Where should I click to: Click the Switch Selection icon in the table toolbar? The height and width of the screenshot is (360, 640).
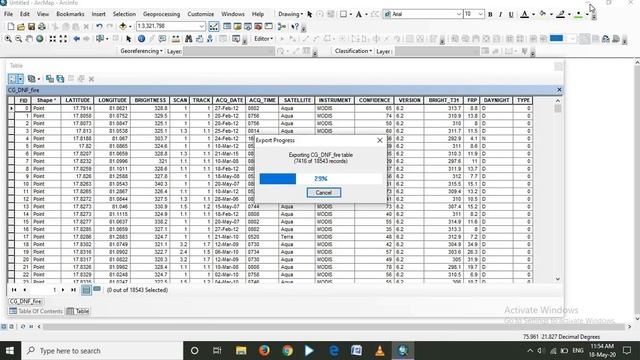pos(60,79)
